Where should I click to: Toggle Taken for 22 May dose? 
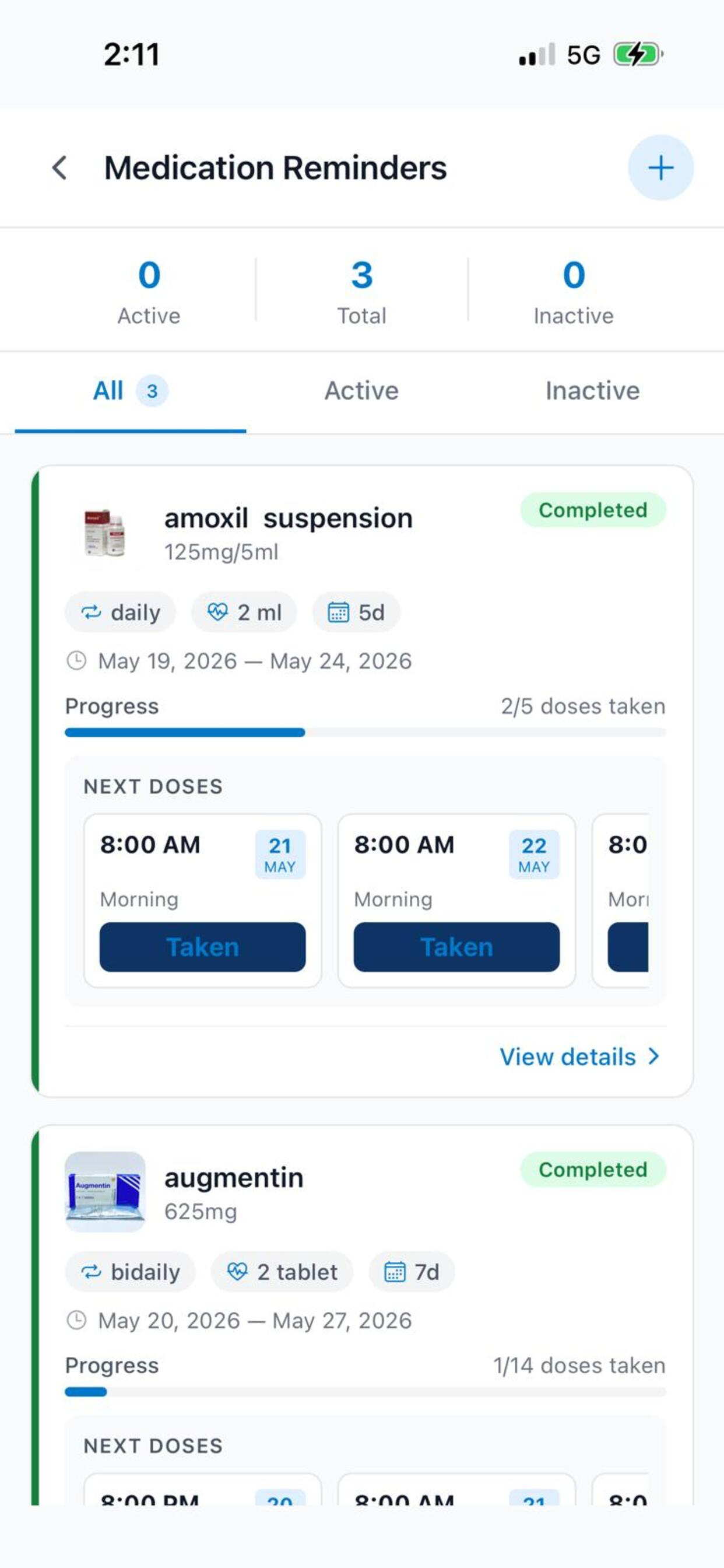point(456,947)
